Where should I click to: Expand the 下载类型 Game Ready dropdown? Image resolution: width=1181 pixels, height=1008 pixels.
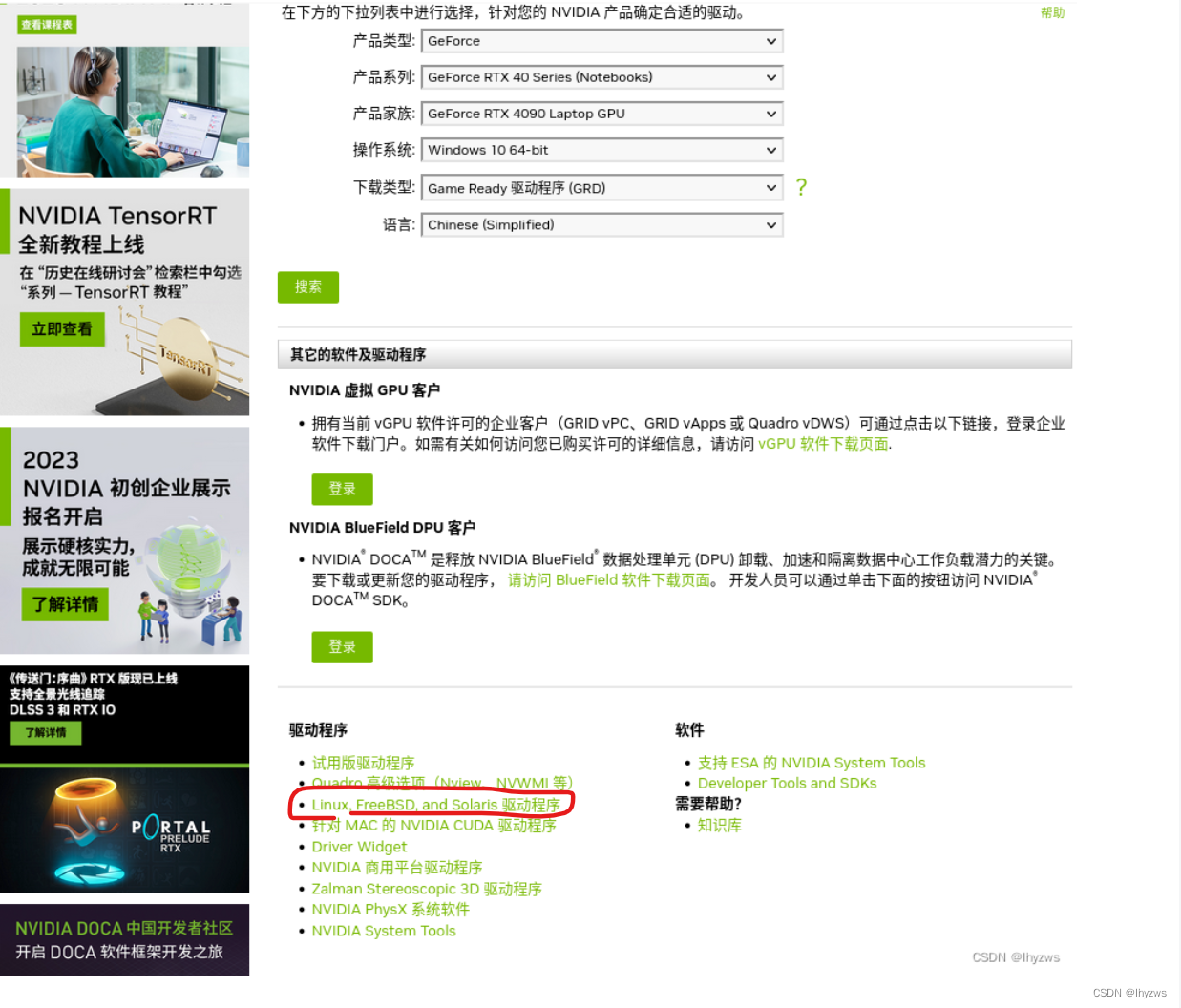click(x=601, y=188)
